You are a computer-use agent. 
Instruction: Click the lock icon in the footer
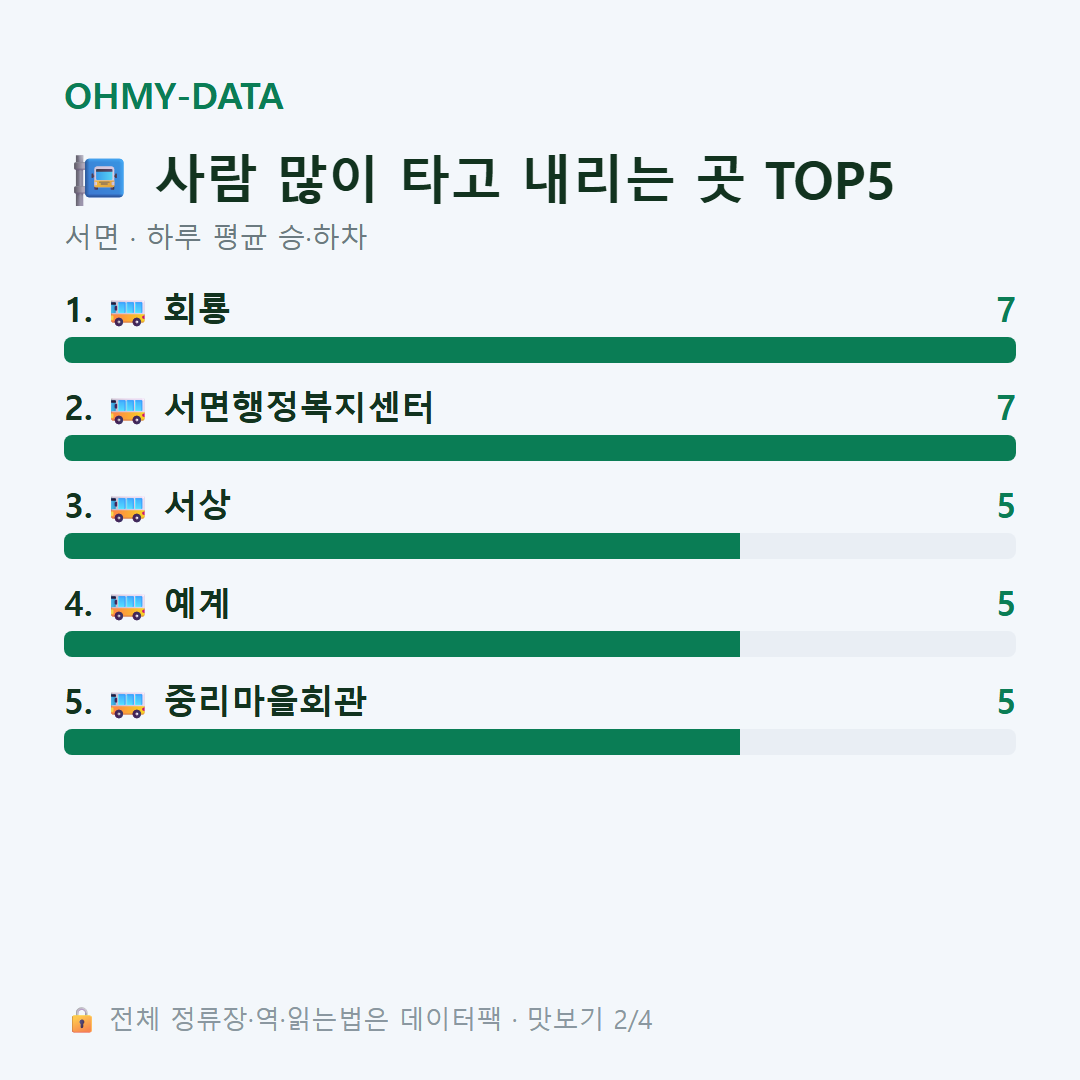point(81,1020)
